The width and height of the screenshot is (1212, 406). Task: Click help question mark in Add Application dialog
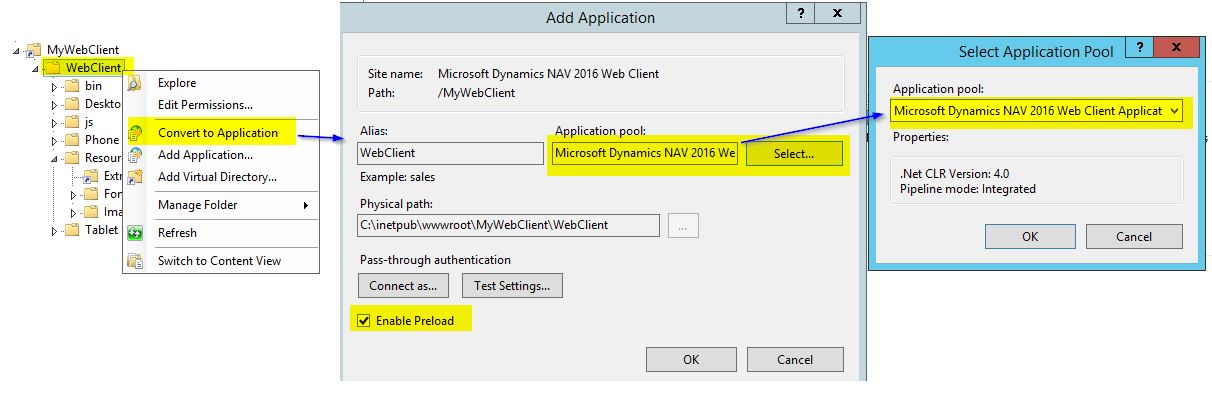pyautogui.click(x=800, y=13)
